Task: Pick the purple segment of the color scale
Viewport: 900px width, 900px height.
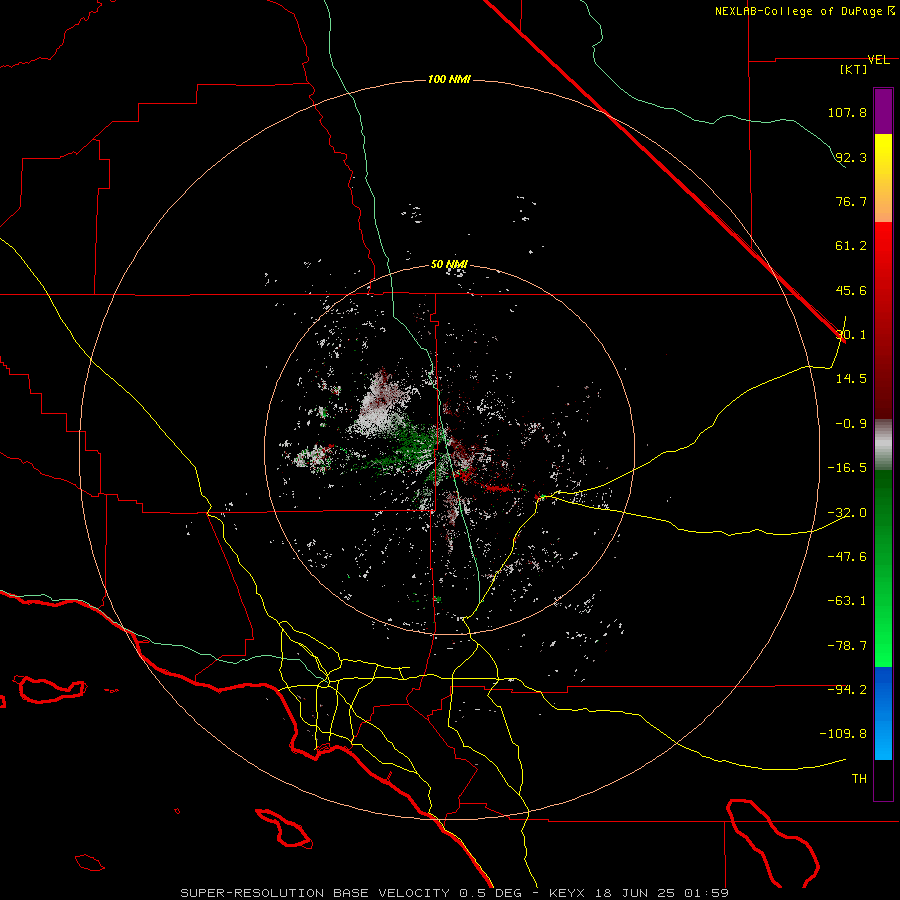Action: click(x=883, y=112)
